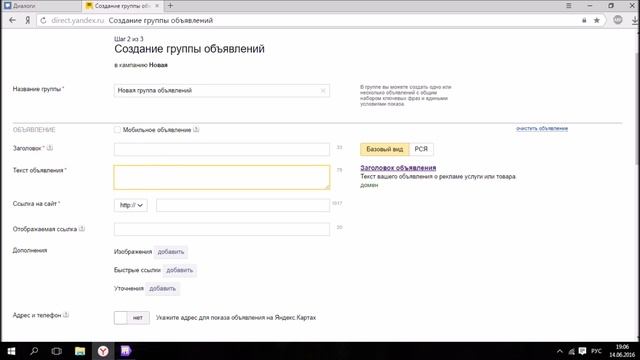
Task: Open the Action Center notification icon
Action: click(582, 351)
